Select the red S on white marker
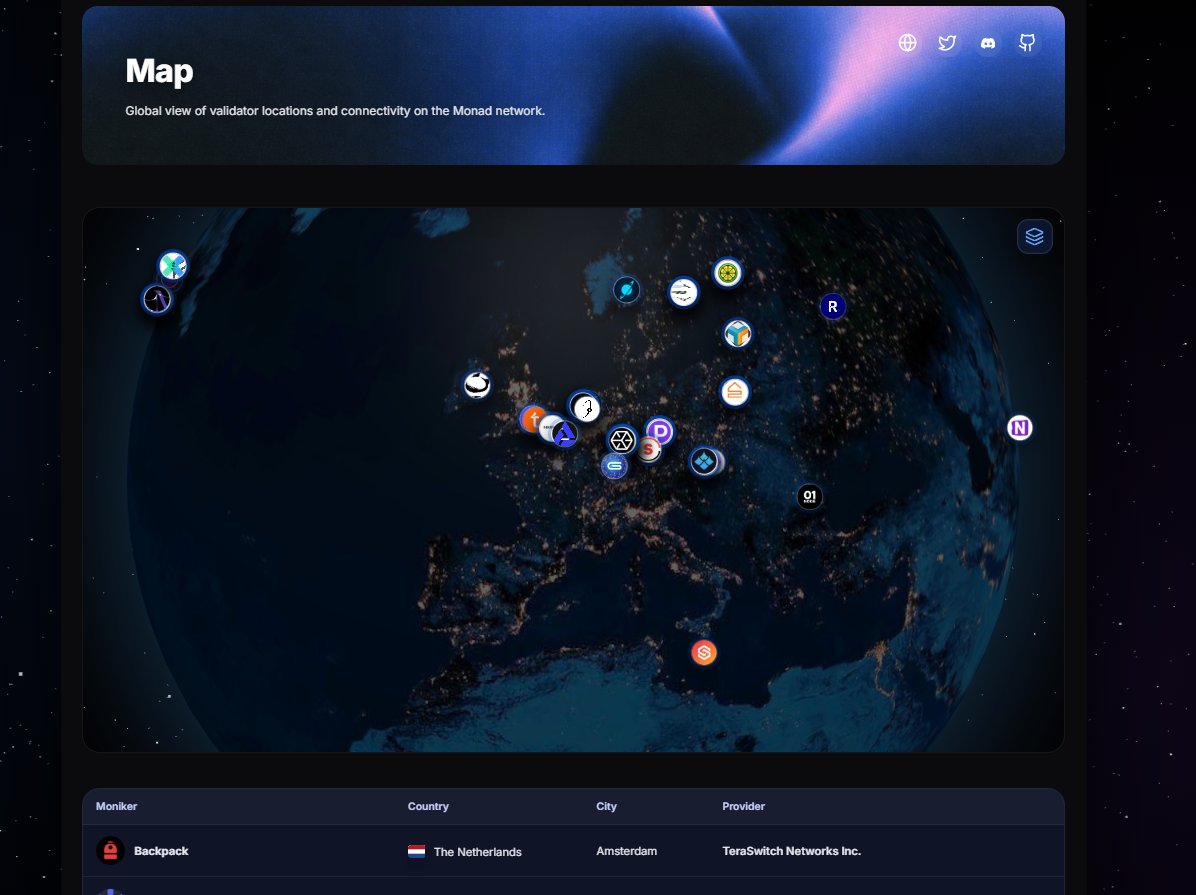1196x895 pixels. click(x=649, y=449)
